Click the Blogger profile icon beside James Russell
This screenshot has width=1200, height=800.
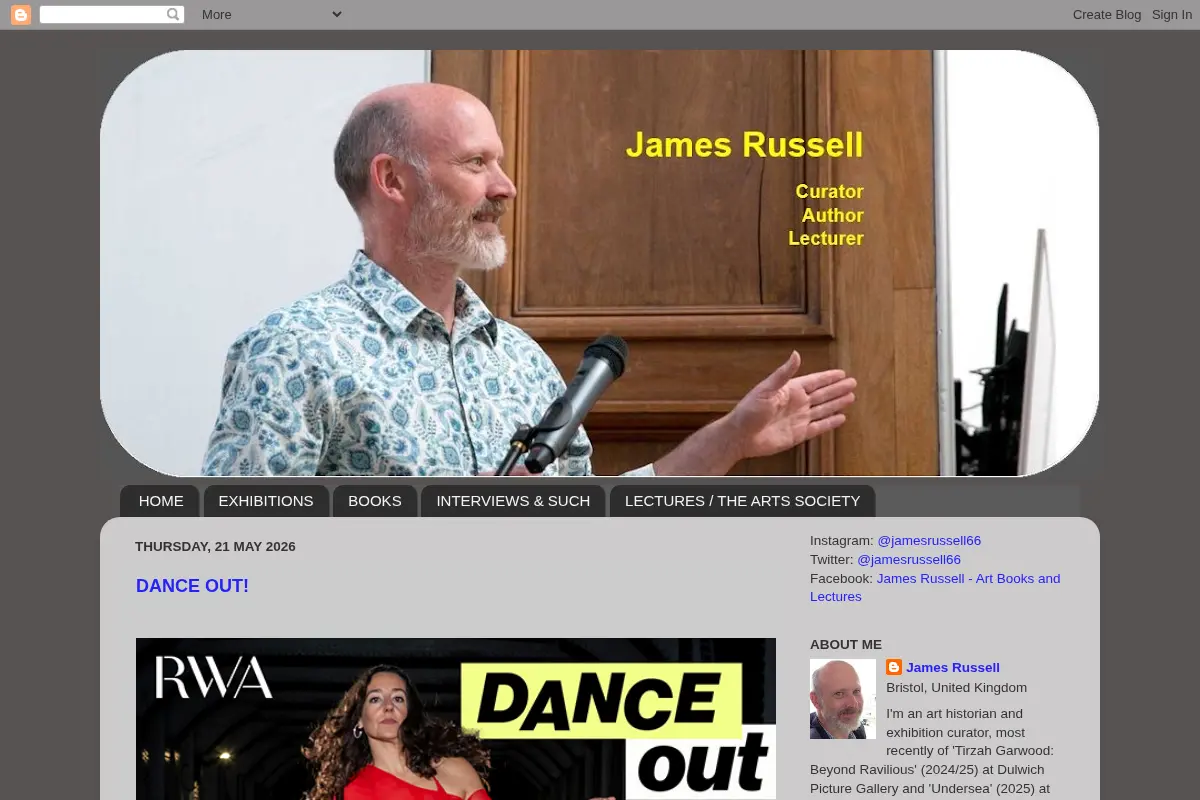[x=894, y=667]
